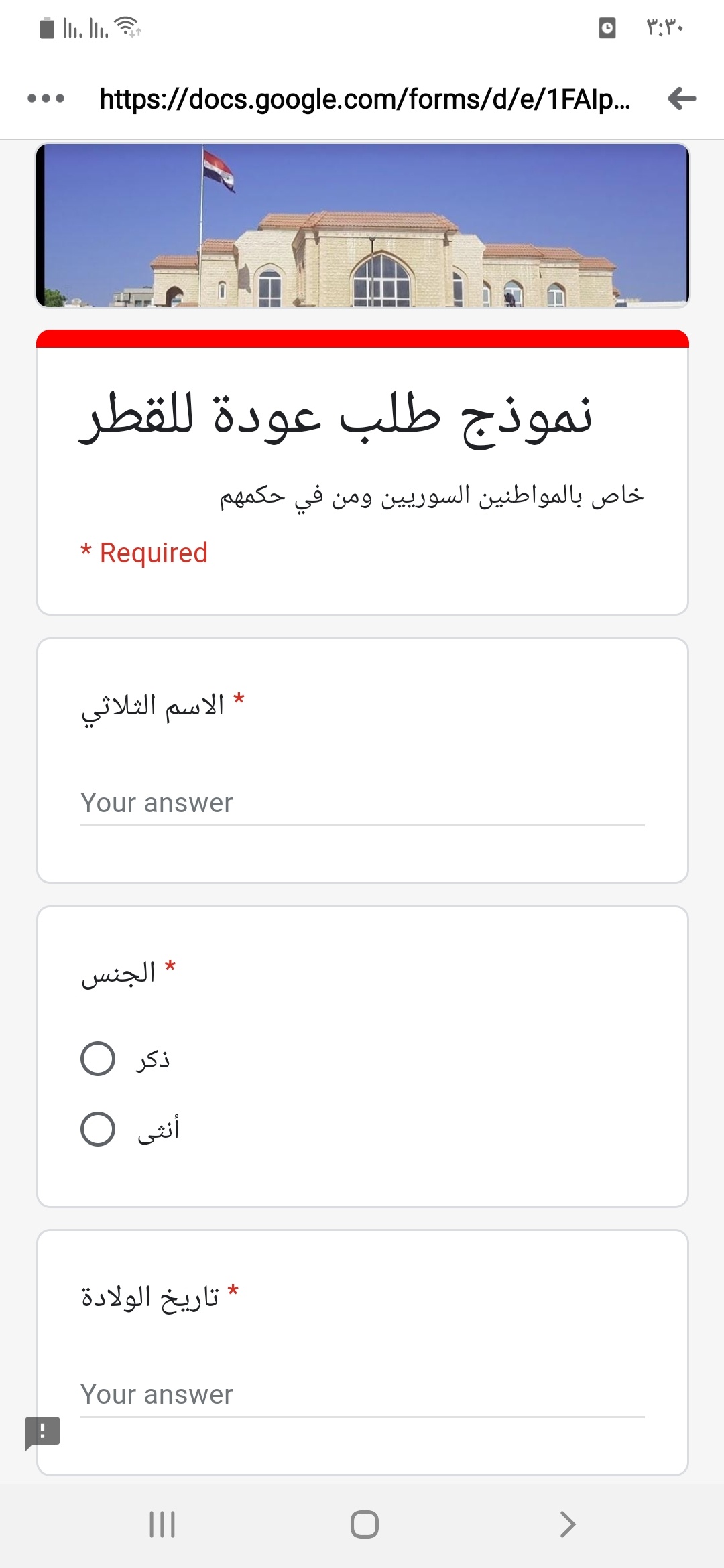
Task: Focus the تاريخ الولادة answer field
Action: tap(362, 1395)
